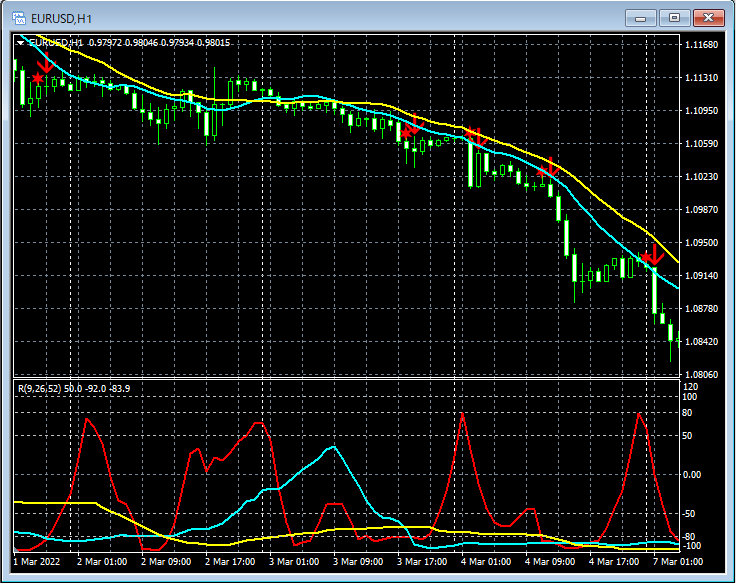Click the 3 Mar 17:00 time label
The height and width of the screenshot is (583, 737).
(422, 562)
